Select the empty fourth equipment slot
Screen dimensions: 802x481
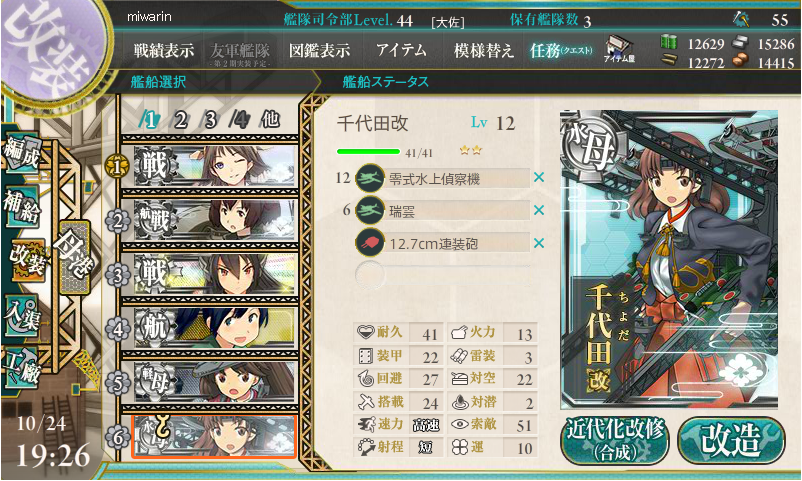click(x=442, y=274)
